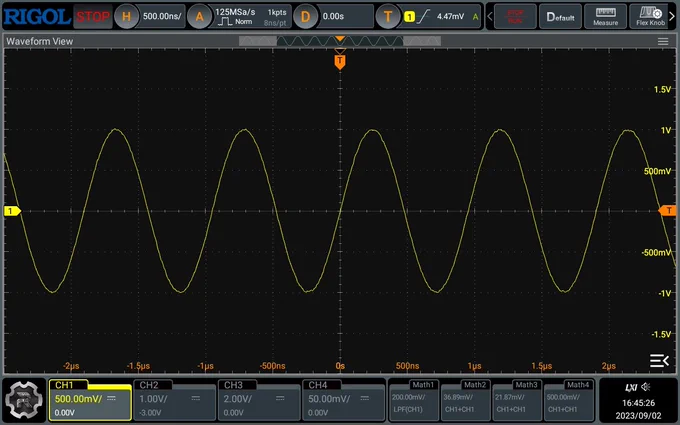Toggle the muted speaker sound icon
Image resolution: width=680 pixels, height=425 pixels.
pos(646,387)
